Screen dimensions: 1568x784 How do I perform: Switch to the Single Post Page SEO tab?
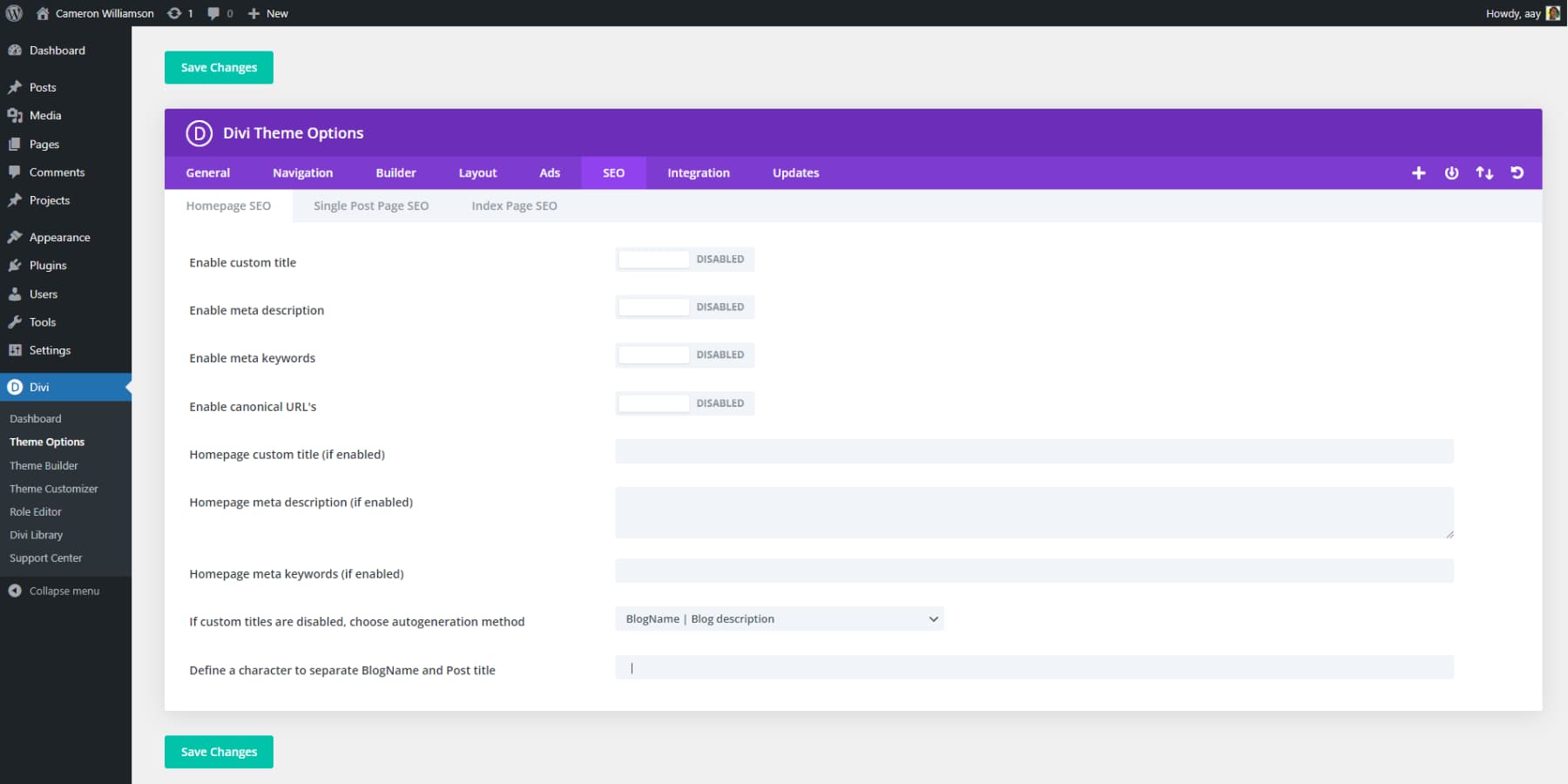pyautogui.click(x=370, y=206)
